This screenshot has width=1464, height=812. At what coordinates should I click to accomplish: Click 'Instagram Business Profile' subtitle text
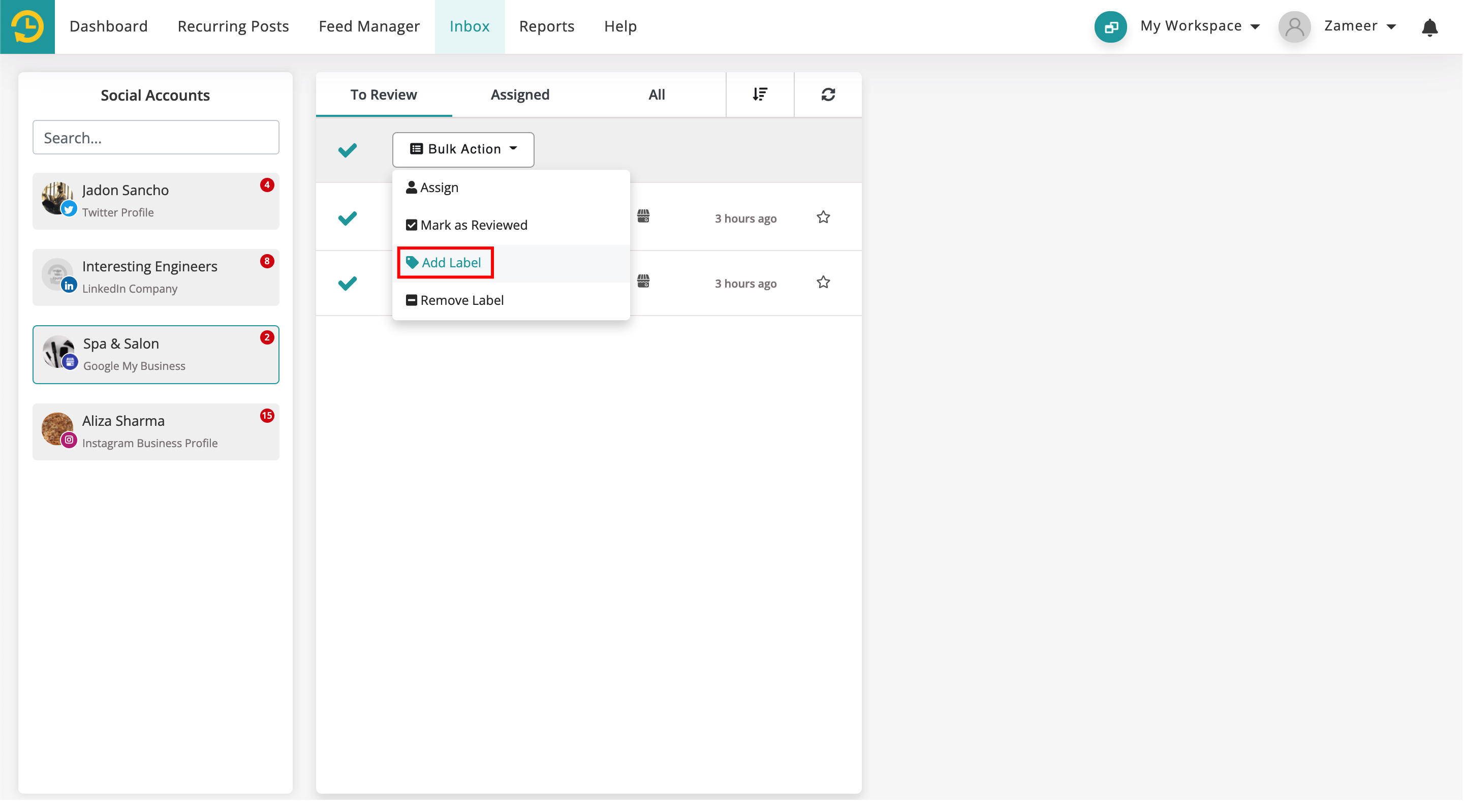149,443
